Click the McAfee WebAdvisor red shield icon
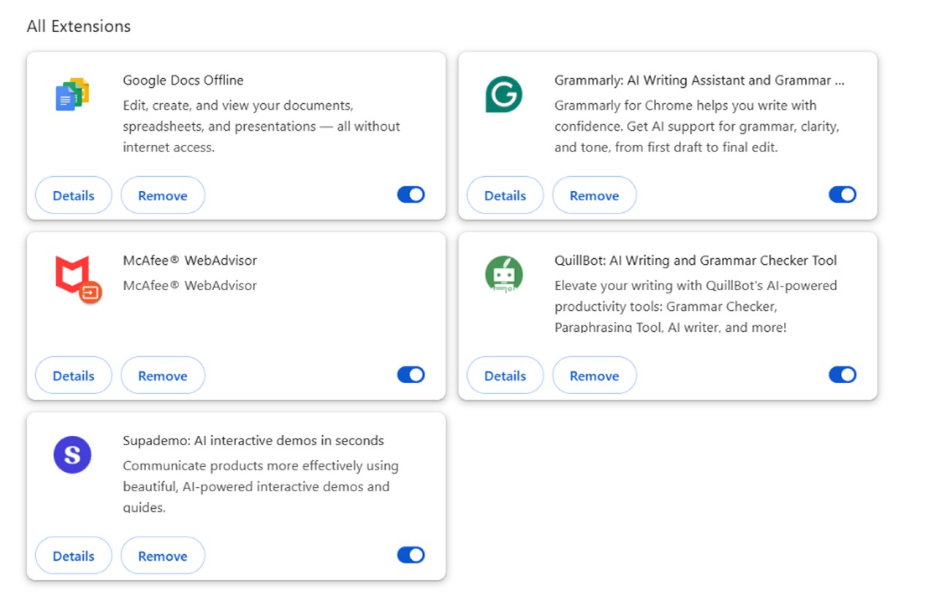The image size is (936, 601). tap(75, 277)
